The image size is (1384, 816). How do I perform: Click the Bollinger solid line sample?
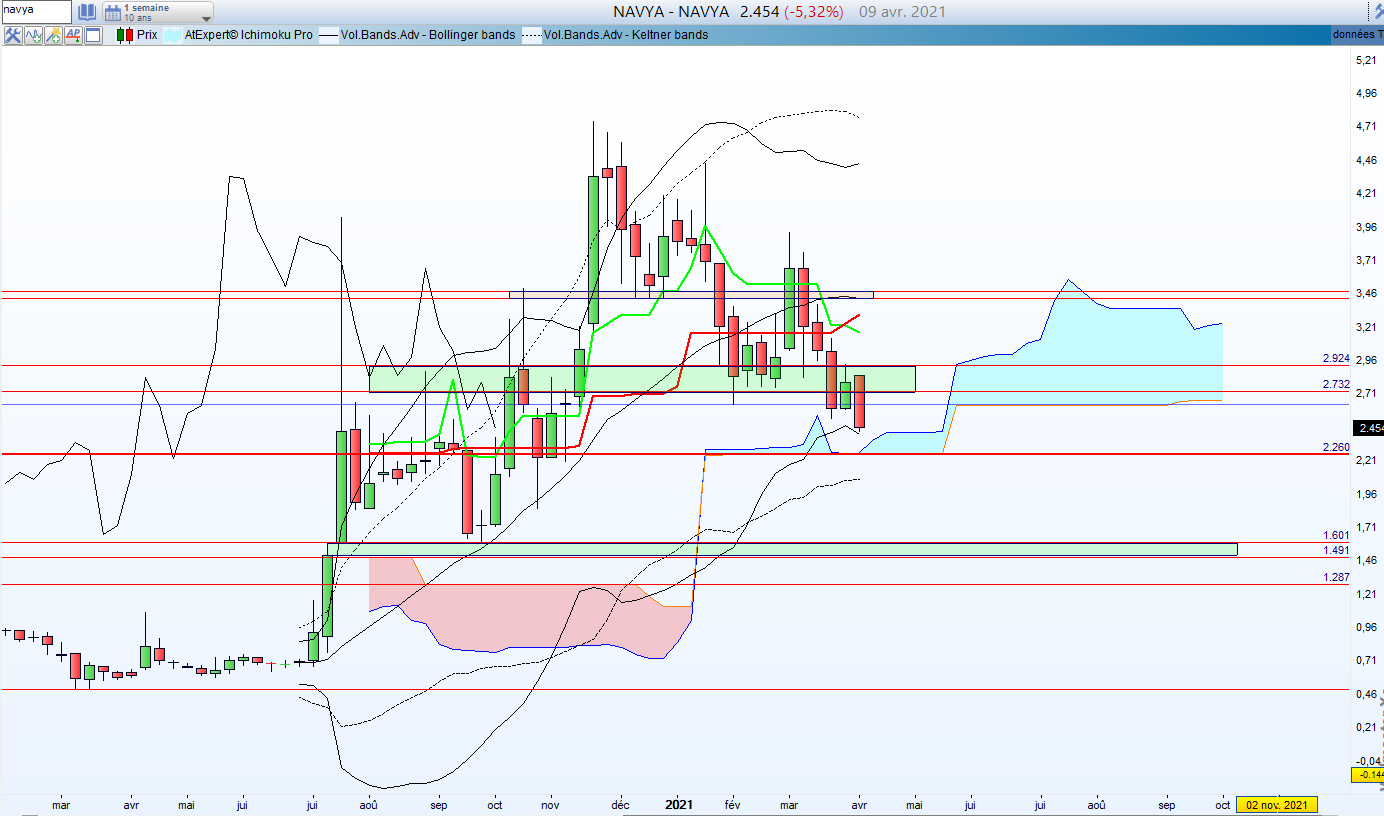point(329,35)
